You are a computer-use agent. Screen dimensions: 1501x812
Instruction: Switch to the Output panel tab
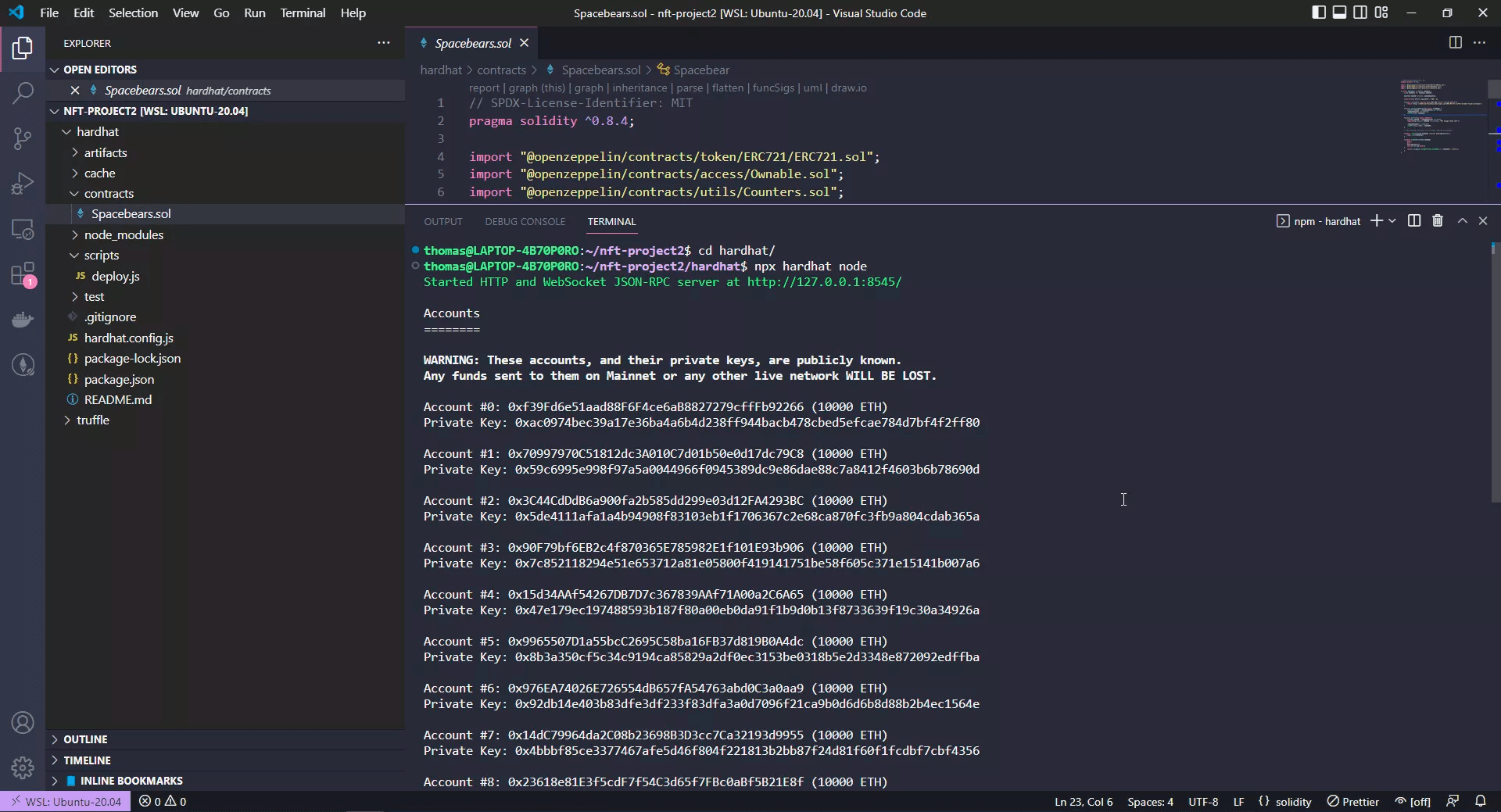(x=443, y=221)
